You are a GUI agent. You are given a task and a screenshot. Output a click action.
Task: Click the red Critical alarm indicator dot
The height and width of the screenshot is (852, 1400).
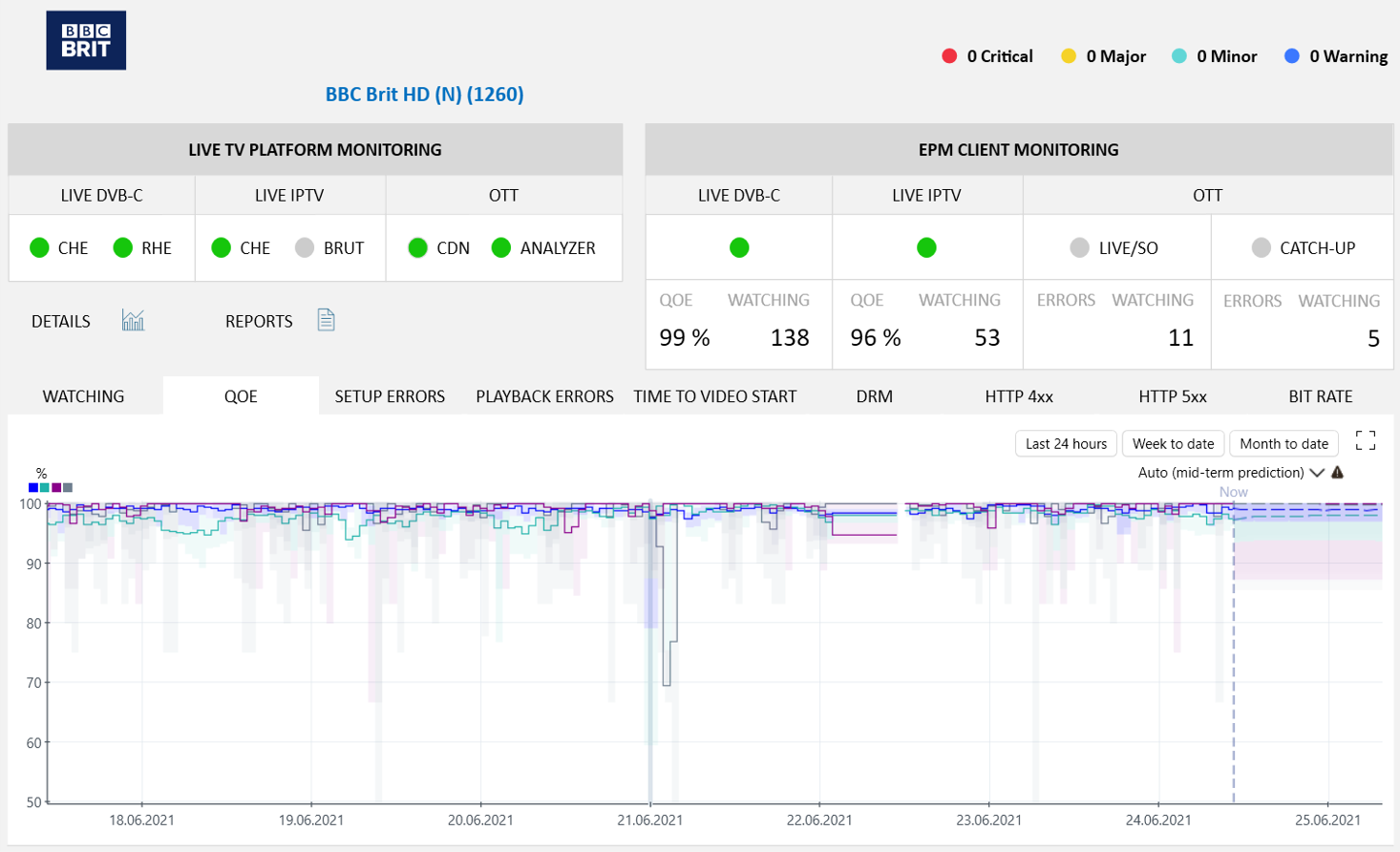coord(949,56)
